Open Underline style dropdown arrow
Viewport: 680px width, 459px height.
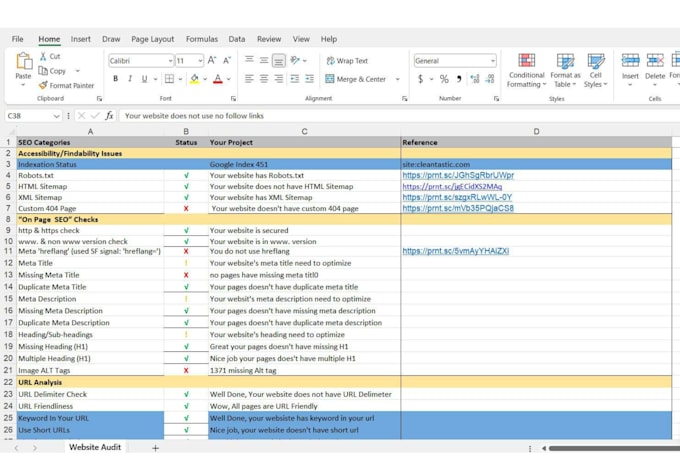pos(155,79)
